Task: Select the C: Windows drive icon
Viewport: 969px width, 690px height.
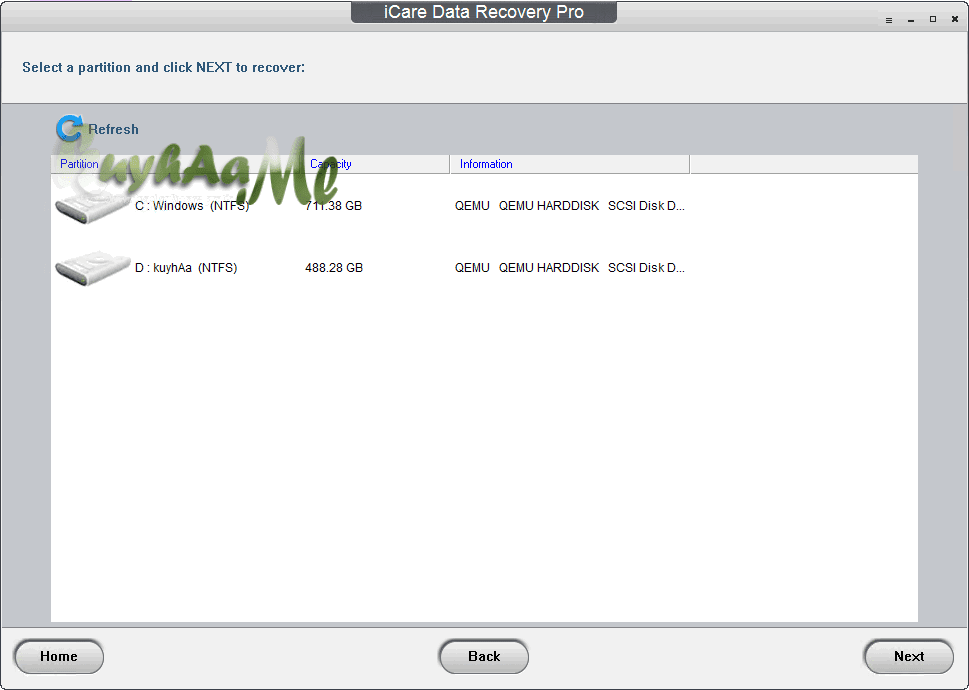Action: [x=93, y=206]
